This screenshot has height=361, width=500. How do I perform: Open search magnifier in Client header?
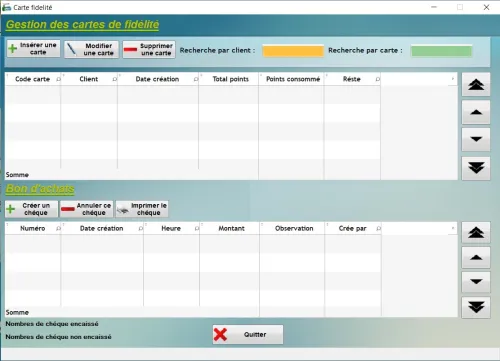pyautogui.click(x=115, y=79)
